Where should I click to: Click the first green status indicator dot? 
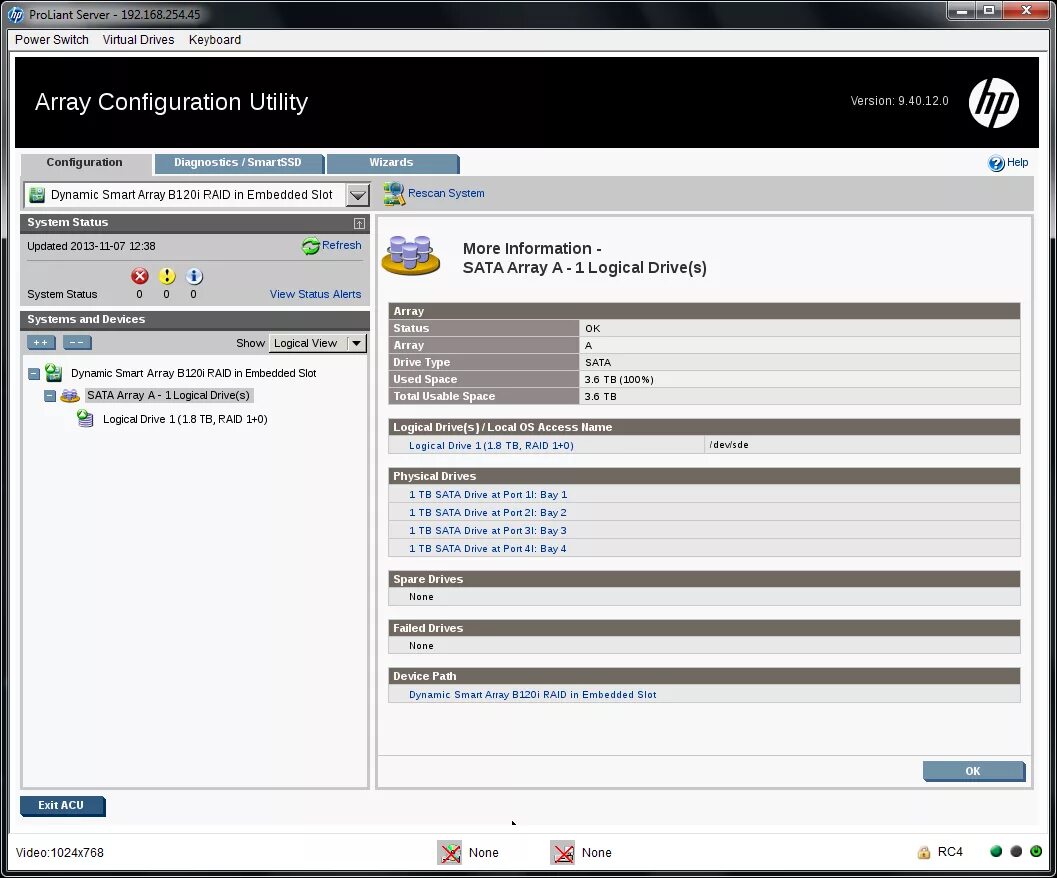pos(996,851)
